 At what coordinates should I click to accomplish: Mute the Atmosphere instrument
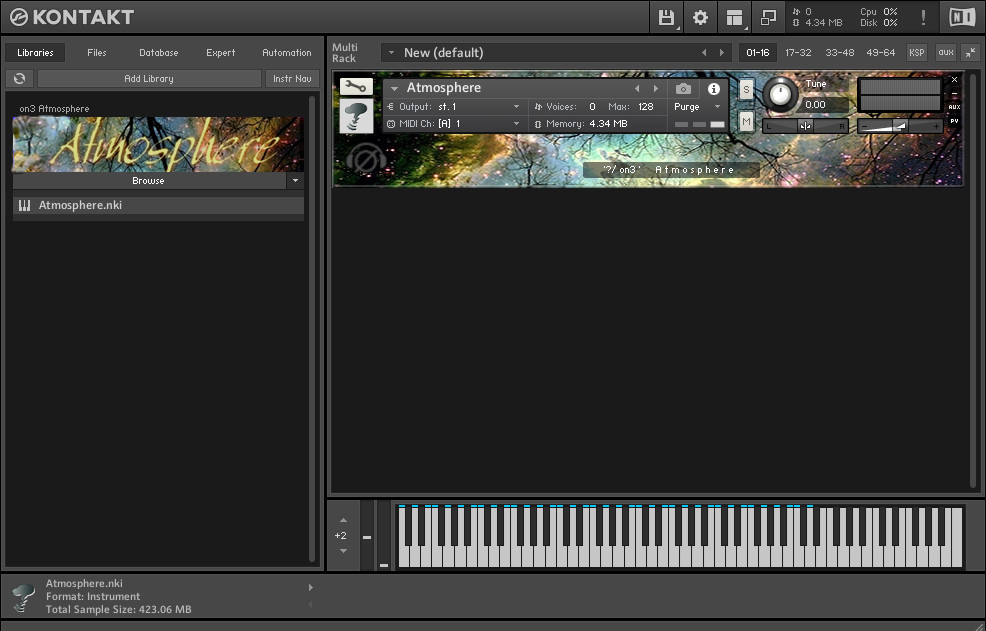746,121
